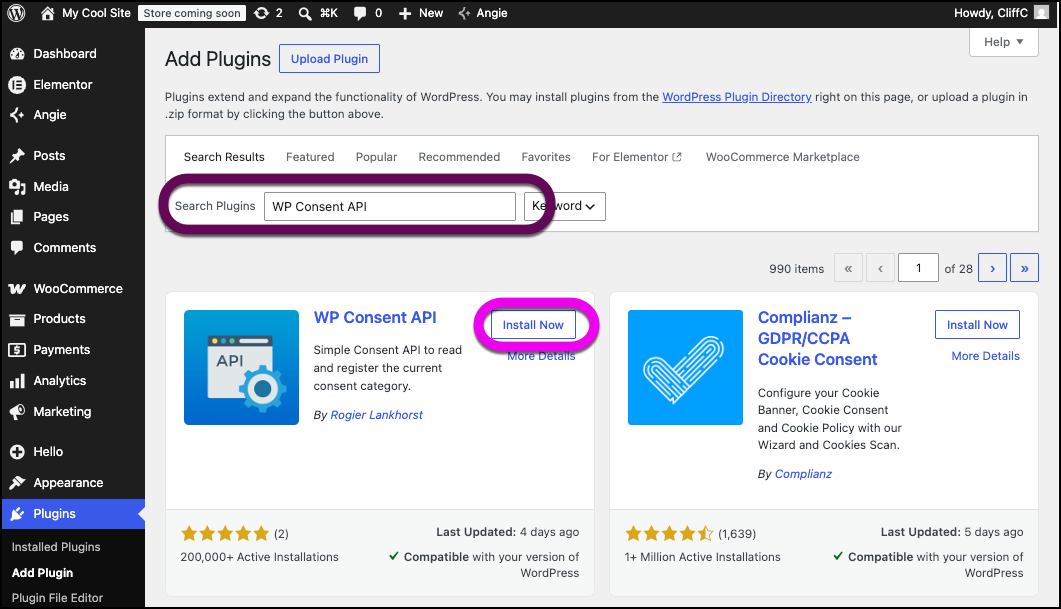Viewport: 1061px width, 609px height.
Task: Click the Media icon in sidebar
Action: (x=18, y=187)
